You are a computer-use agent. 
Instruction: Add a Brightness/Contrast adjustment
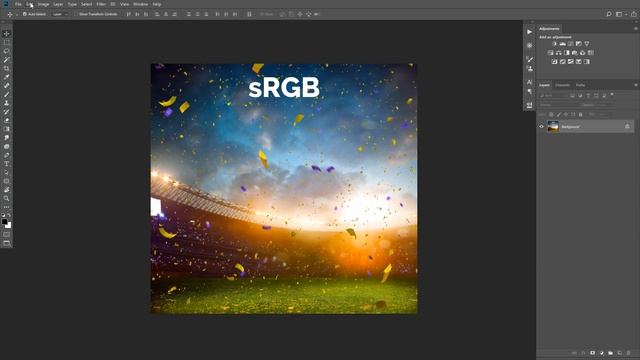click(554, 44)
